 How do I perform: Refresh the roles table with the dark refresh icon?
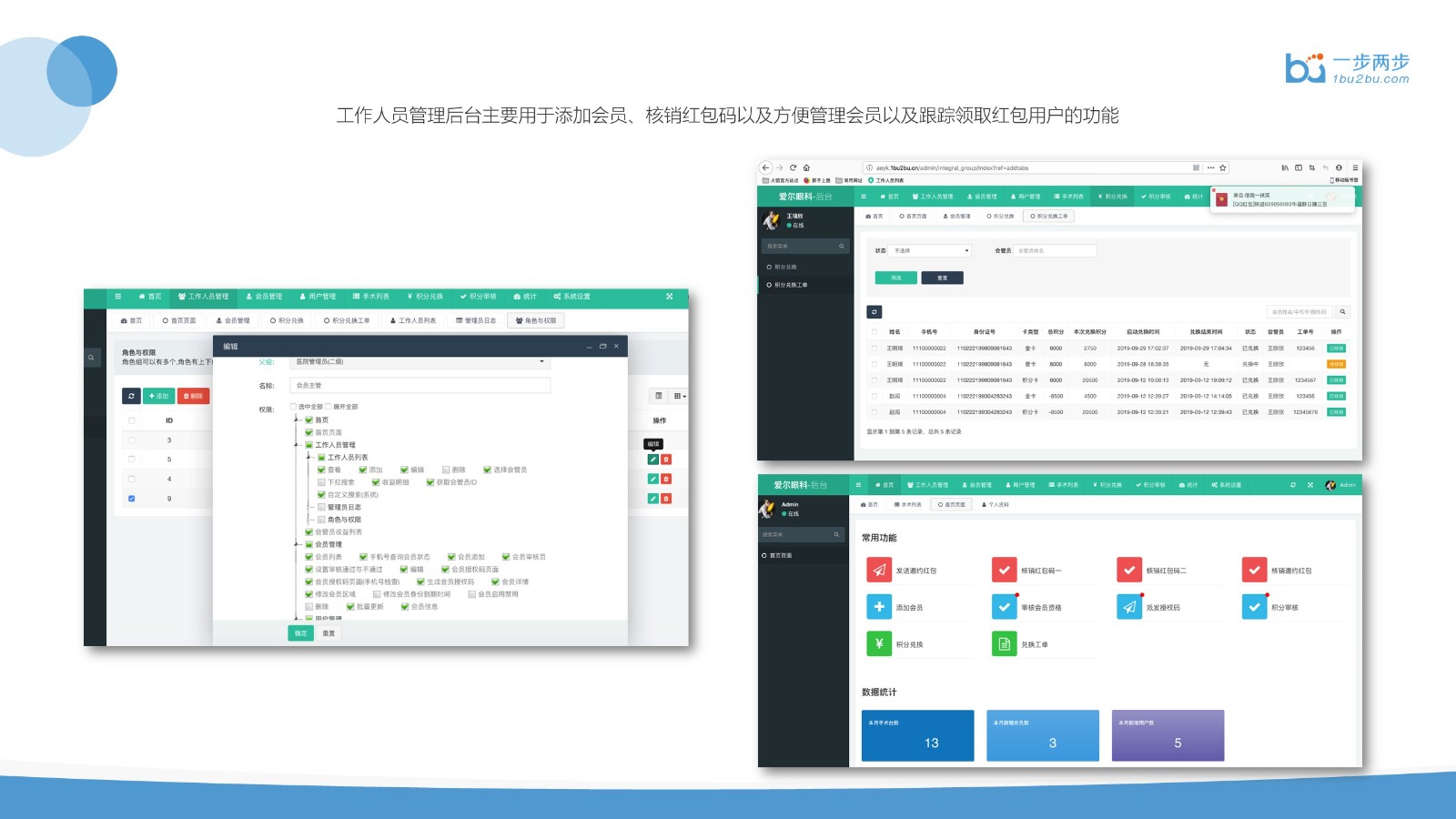click(132, 396)
